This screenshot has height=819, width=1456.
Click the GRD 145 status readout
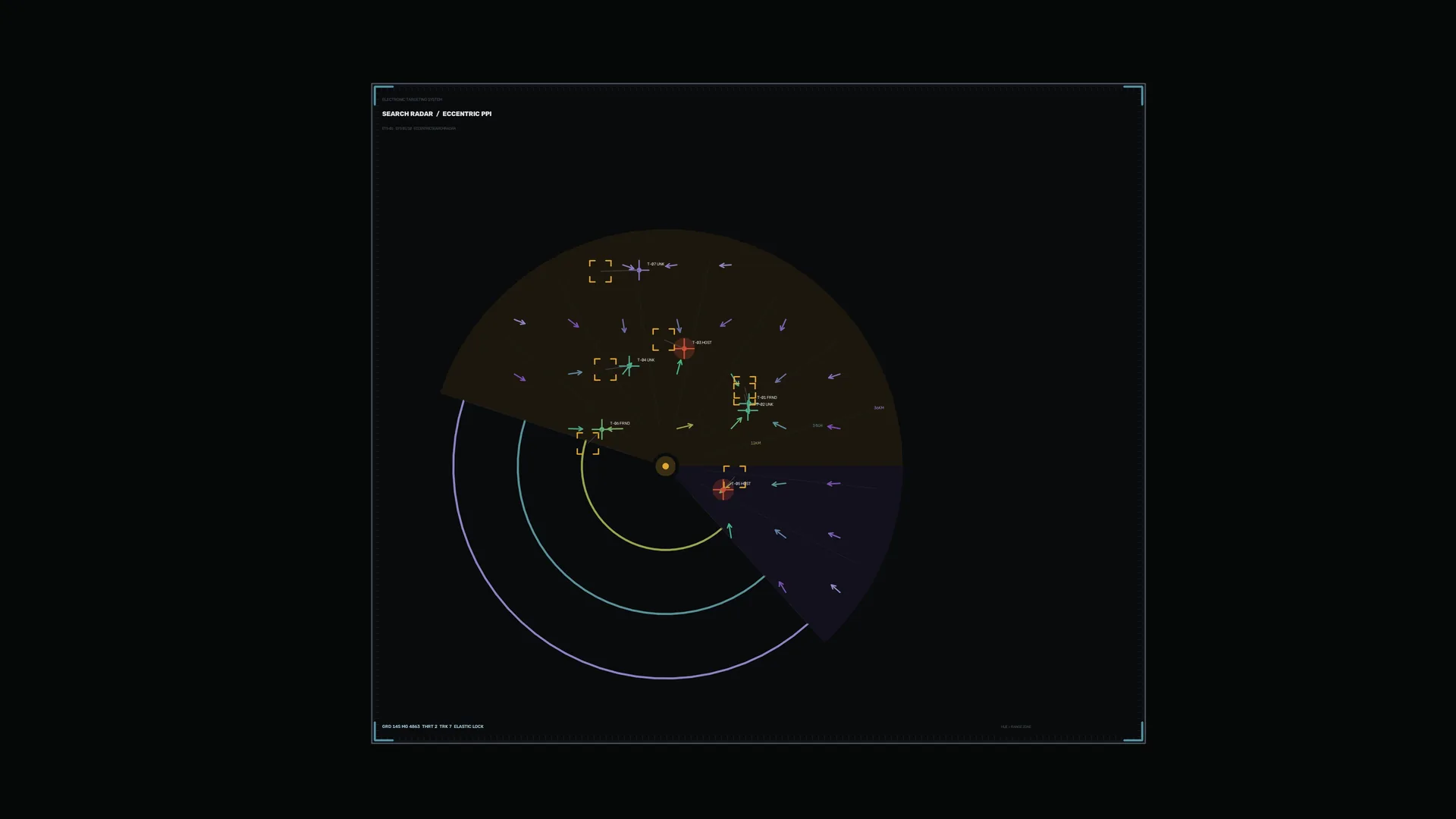pyautogui.click(x=391, y=726)
